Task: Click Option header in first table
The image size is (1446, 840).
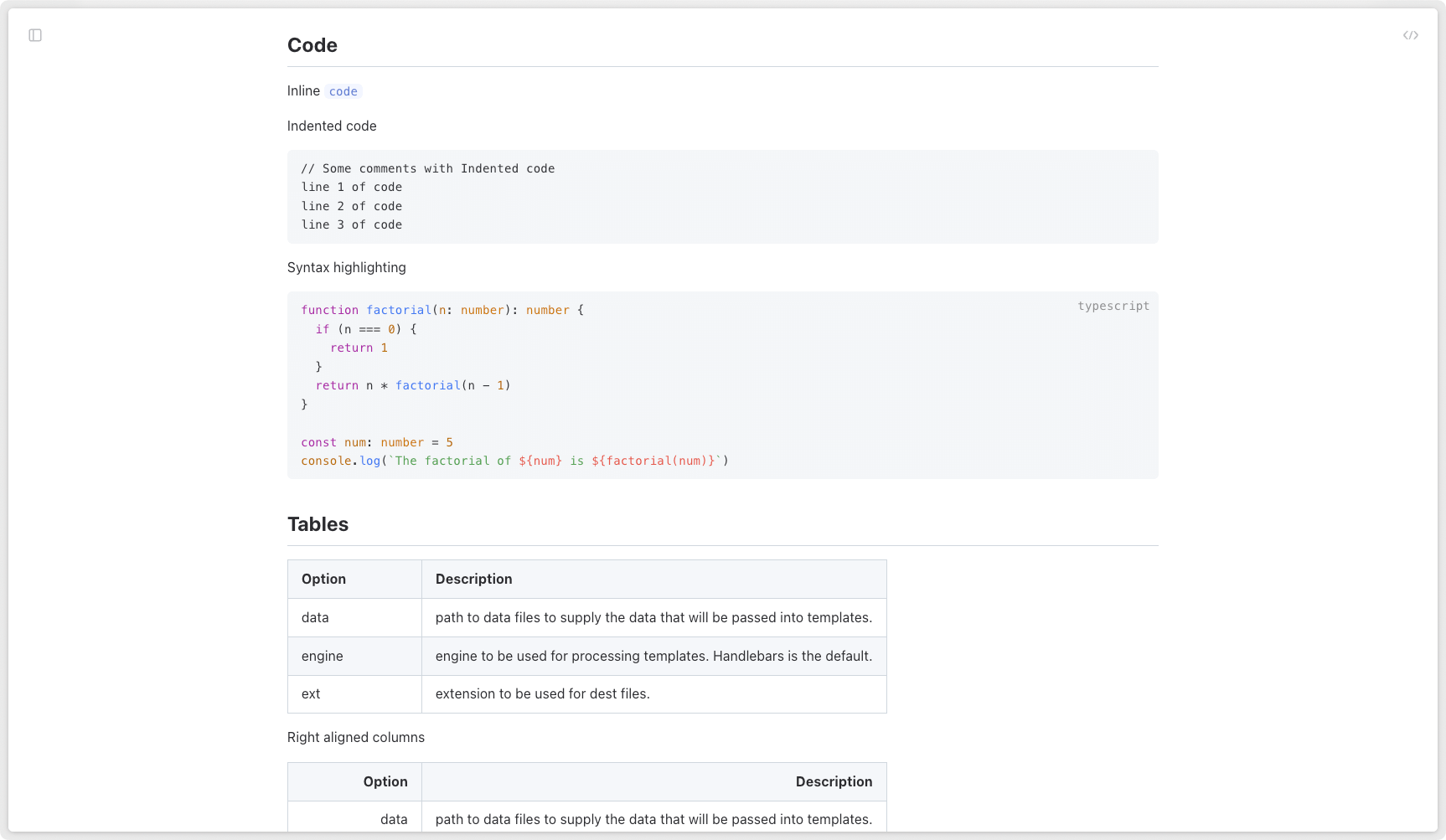Action: tap(355, 579)
